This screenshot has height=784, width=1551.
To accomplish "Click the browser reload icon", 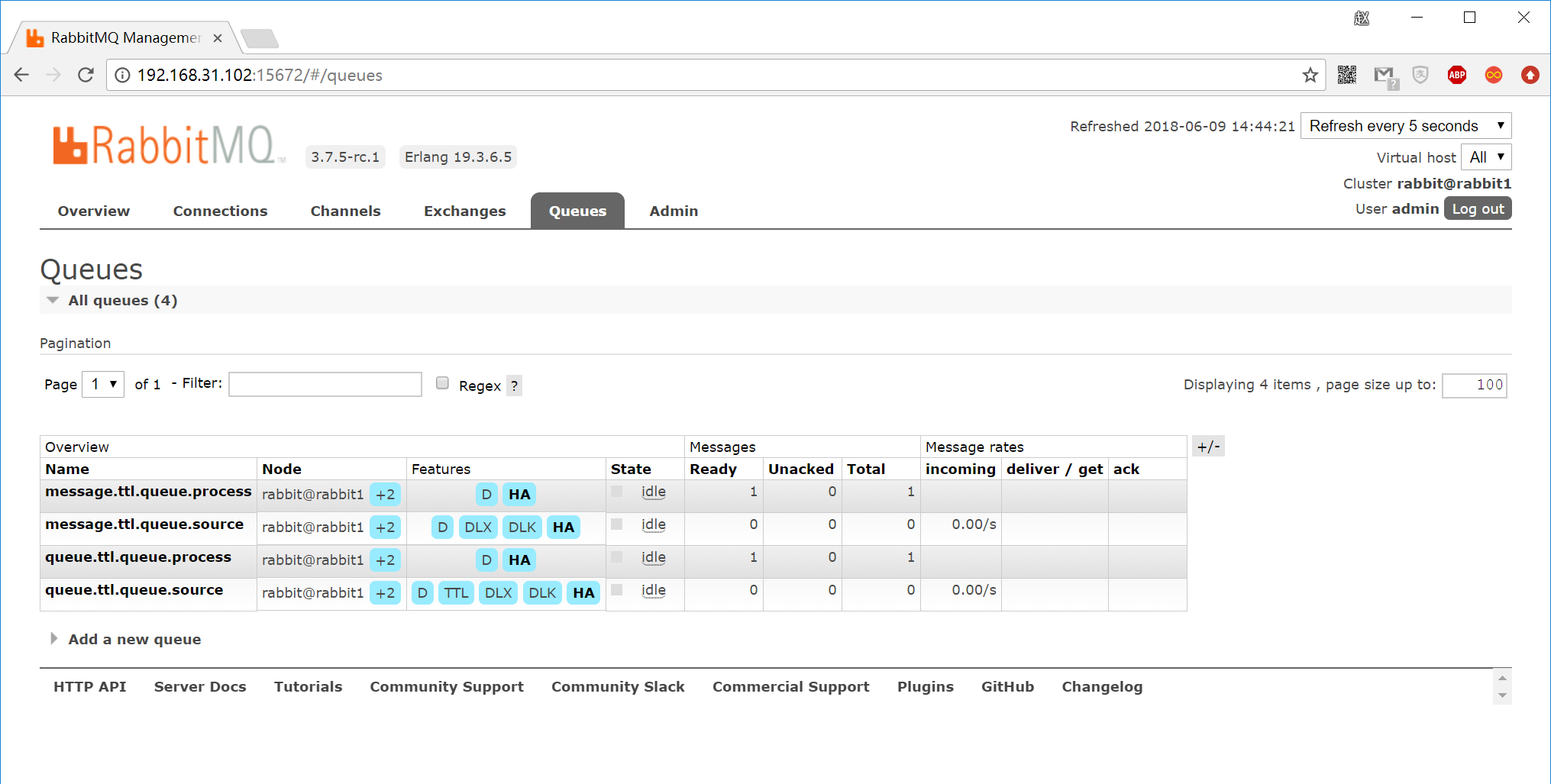I will (x=86, y=75).
